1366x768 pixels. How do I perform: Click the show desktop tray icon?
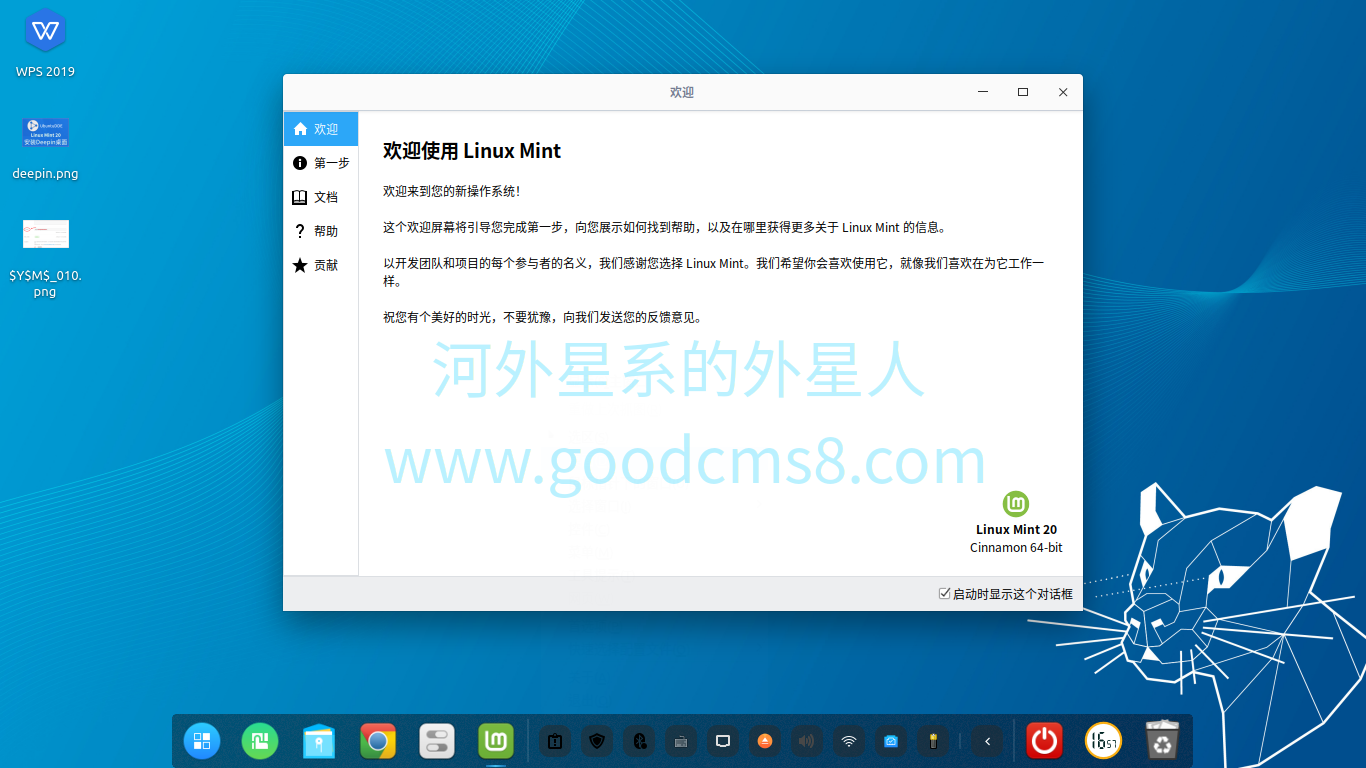coord(723,741)
